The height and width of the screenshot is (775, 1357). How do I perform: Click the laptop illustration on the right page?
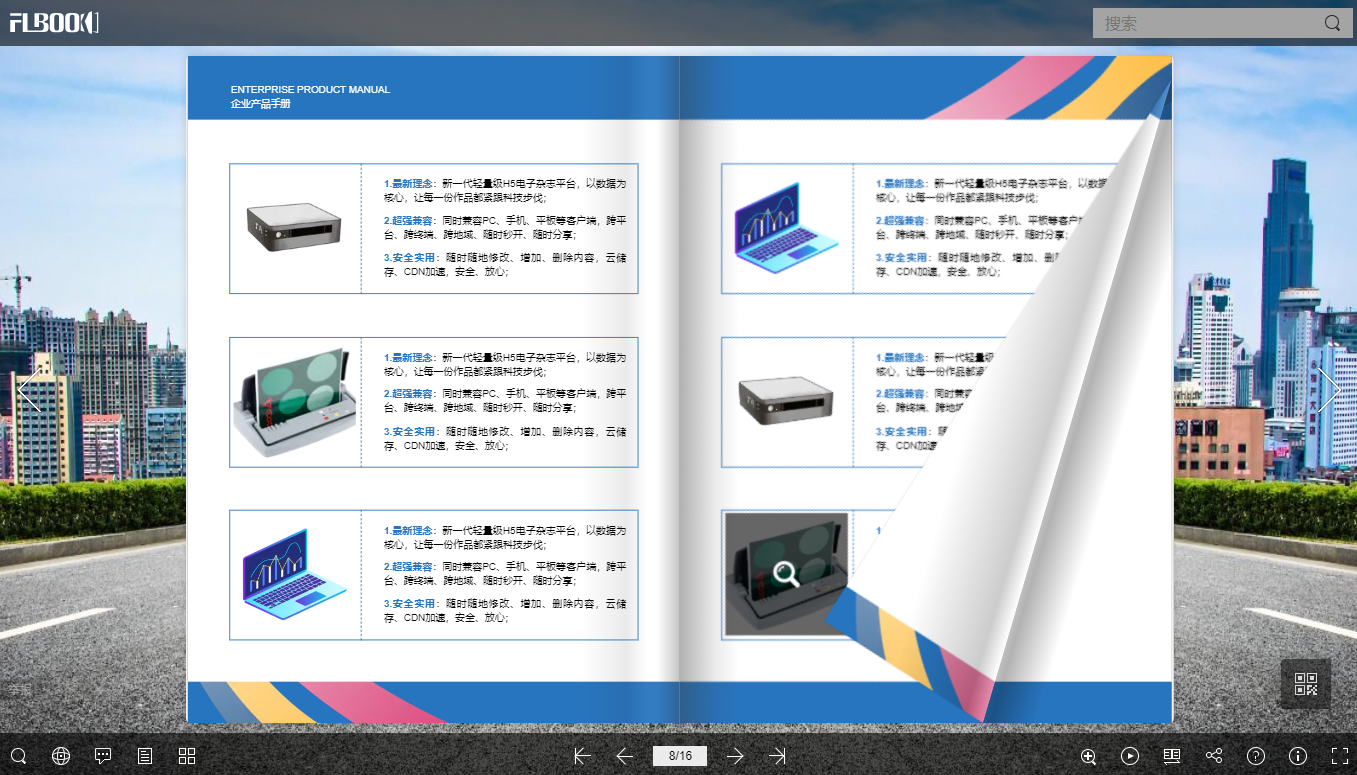click(787, 227)
